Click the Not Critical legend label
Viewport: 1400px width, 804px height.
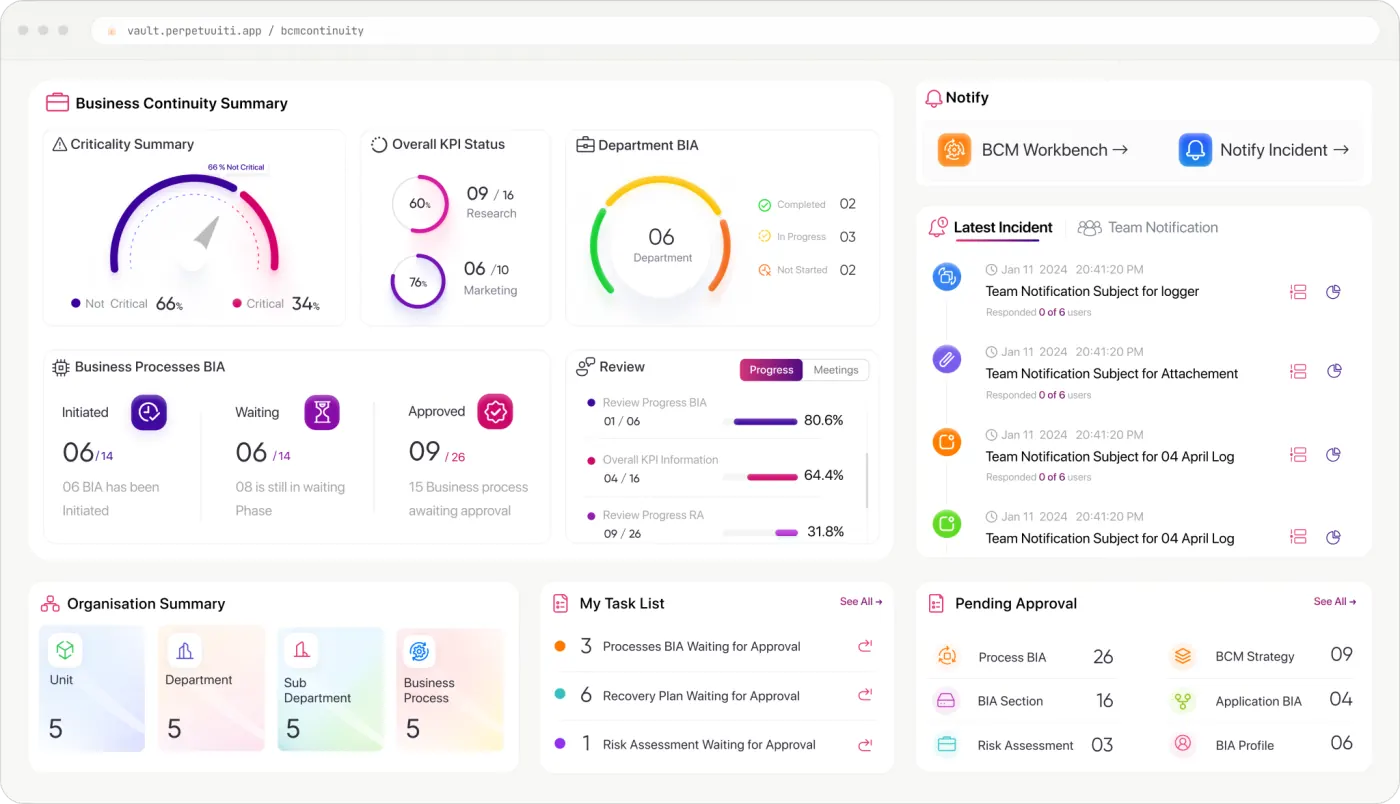[x=116, y=304]
